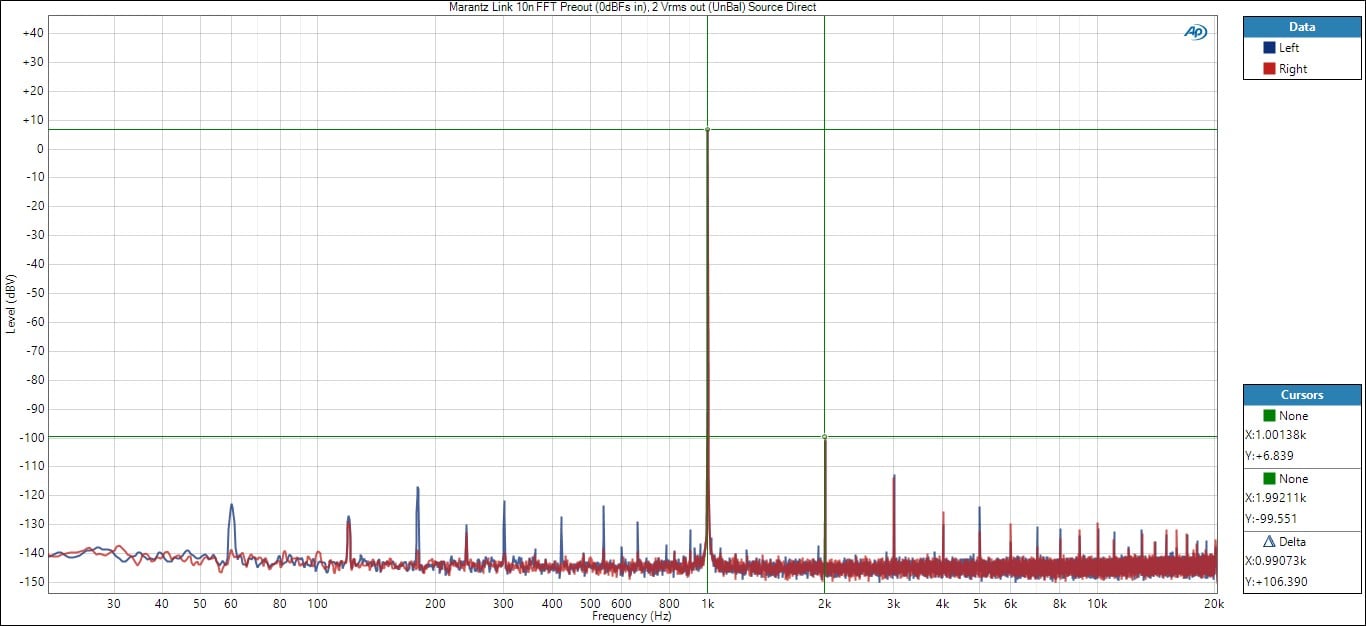
Task: Click the 3k harmonic peak on the graph
Action: click(x=893, y=478)
